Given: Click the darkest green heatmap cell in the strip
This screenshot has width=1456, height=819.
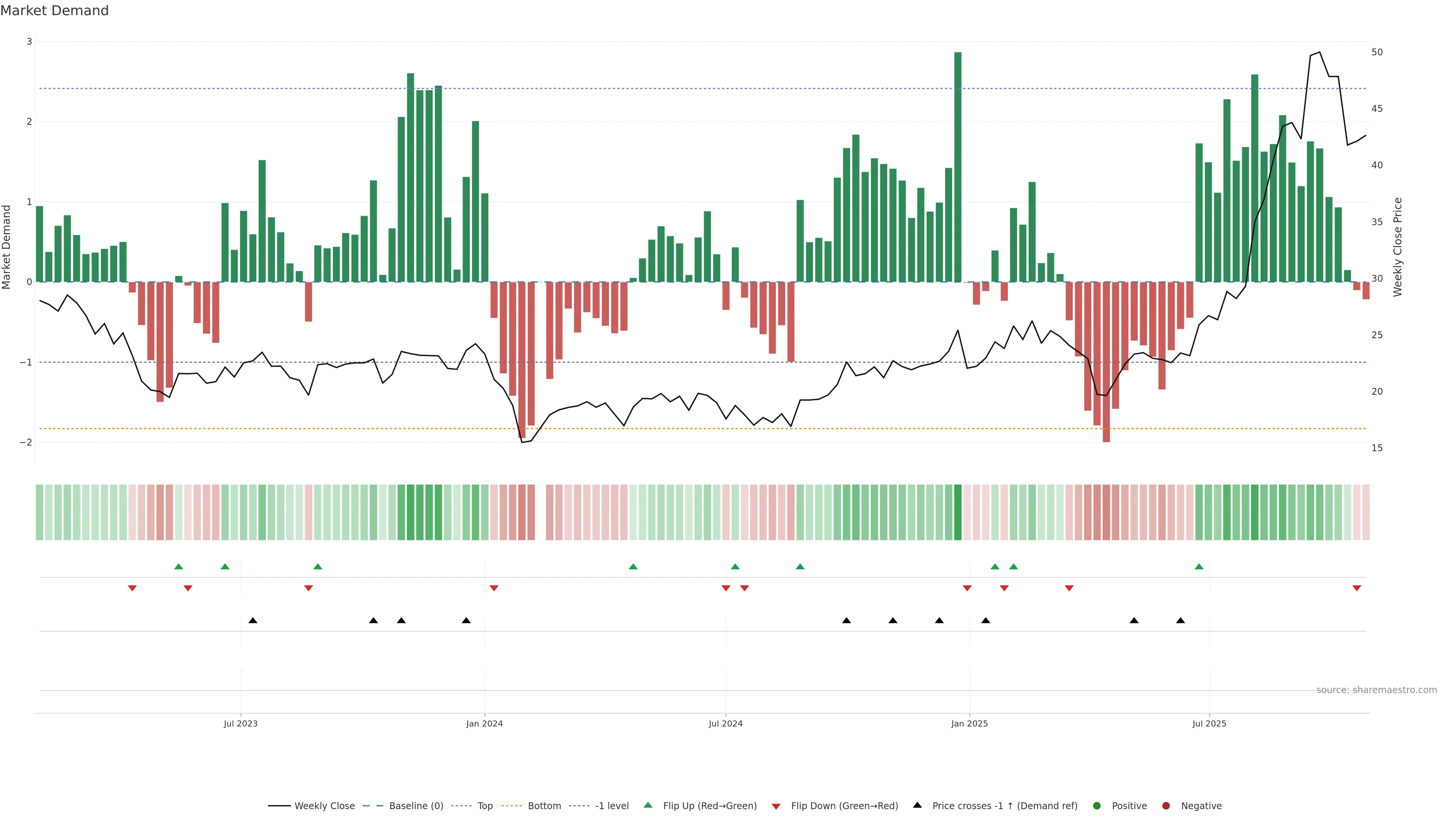Looking at the screenshot, I should [957, 512].
